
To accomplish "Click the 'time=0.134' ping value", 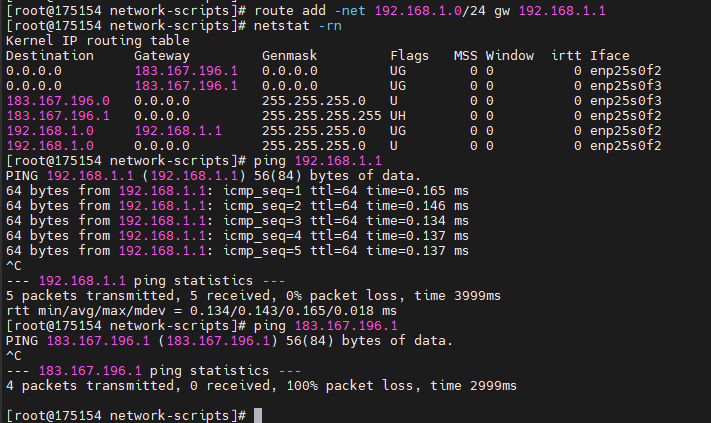I will pyautogui.click(x=406, y=220).
